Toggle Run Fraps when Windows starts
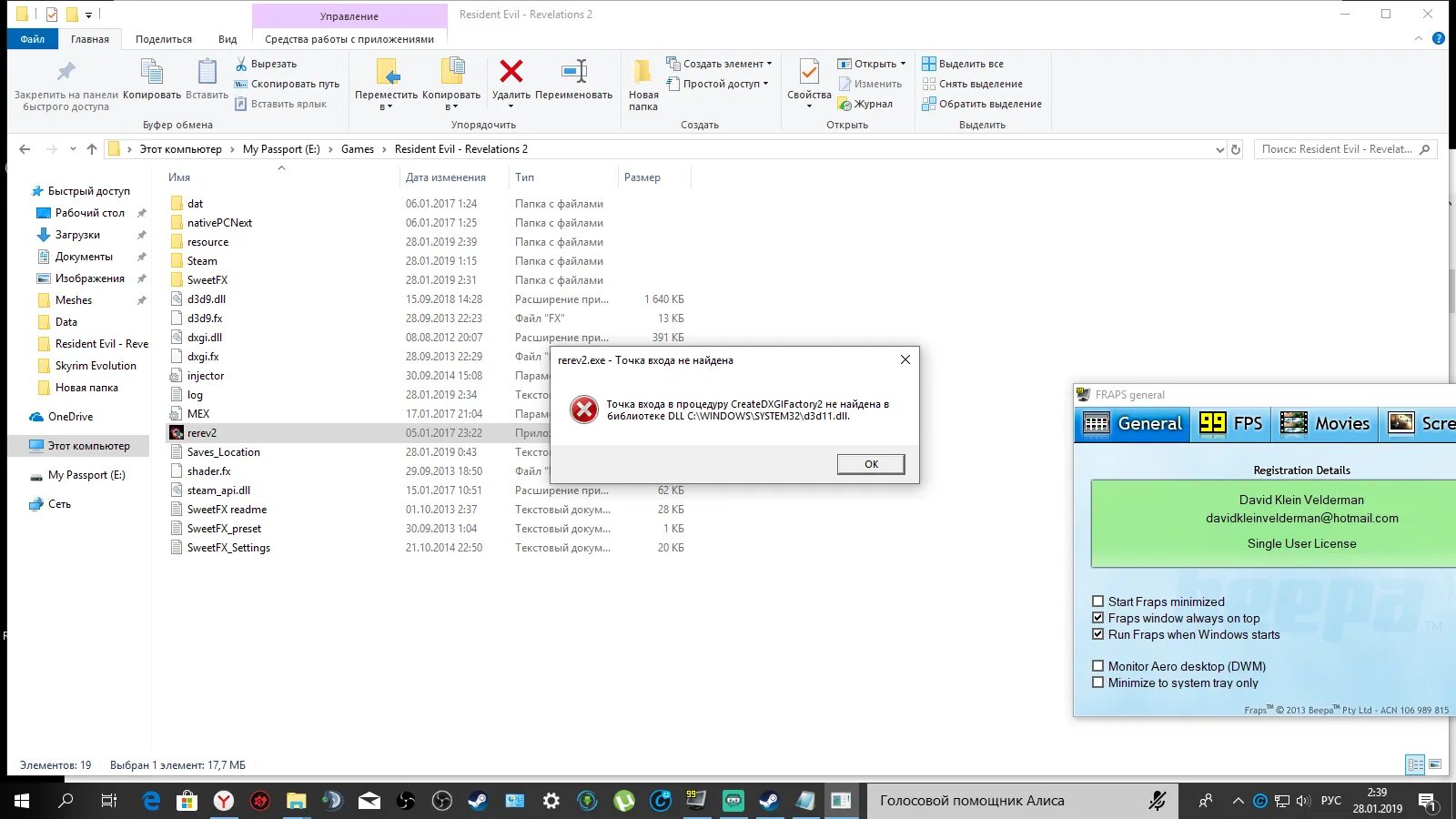 tap(1097, 634)
